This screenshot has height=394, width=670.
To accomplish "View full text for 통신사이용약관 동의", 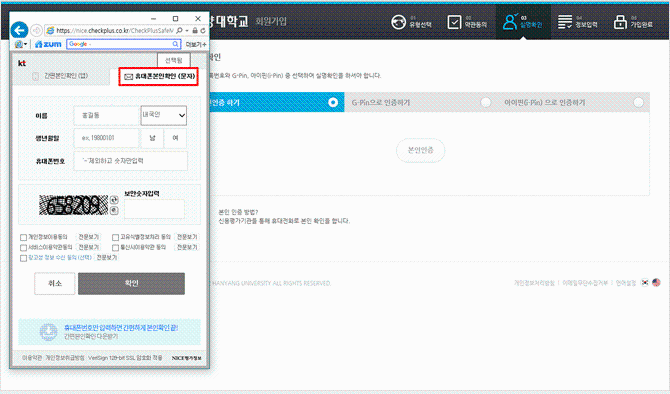I will click(187, 247).
